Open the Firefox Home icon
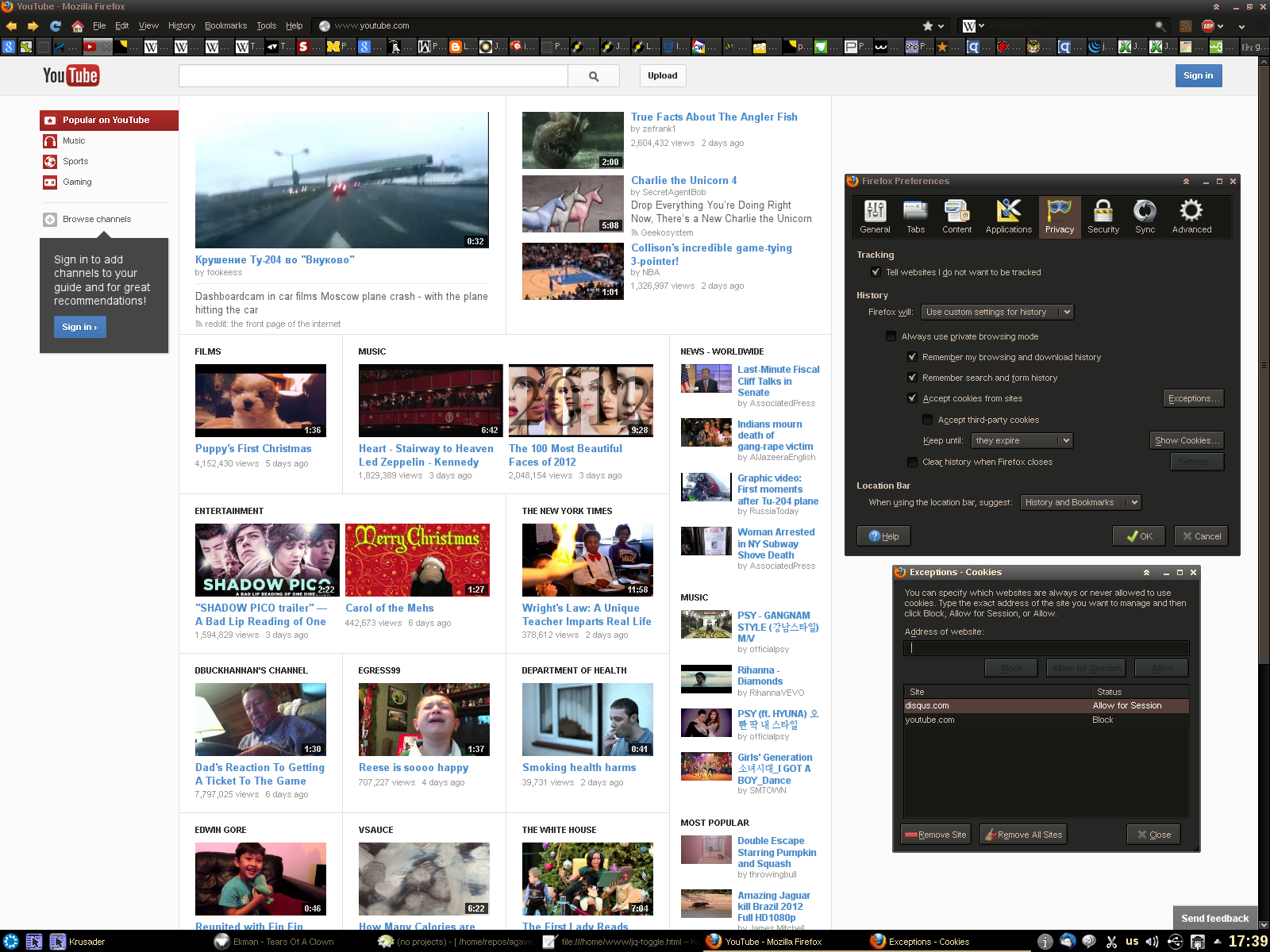 tap(77, 26)
